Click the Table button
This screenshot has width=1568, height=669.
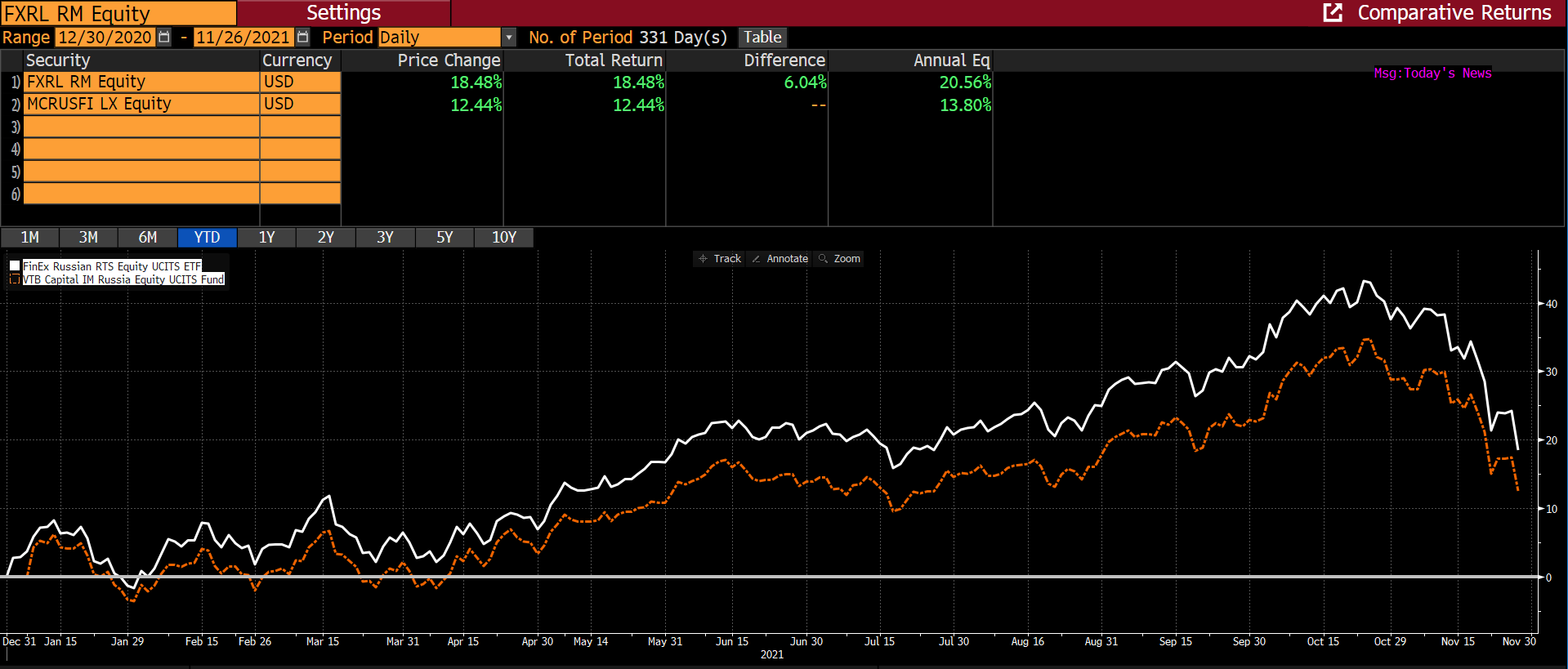[762, 38]
